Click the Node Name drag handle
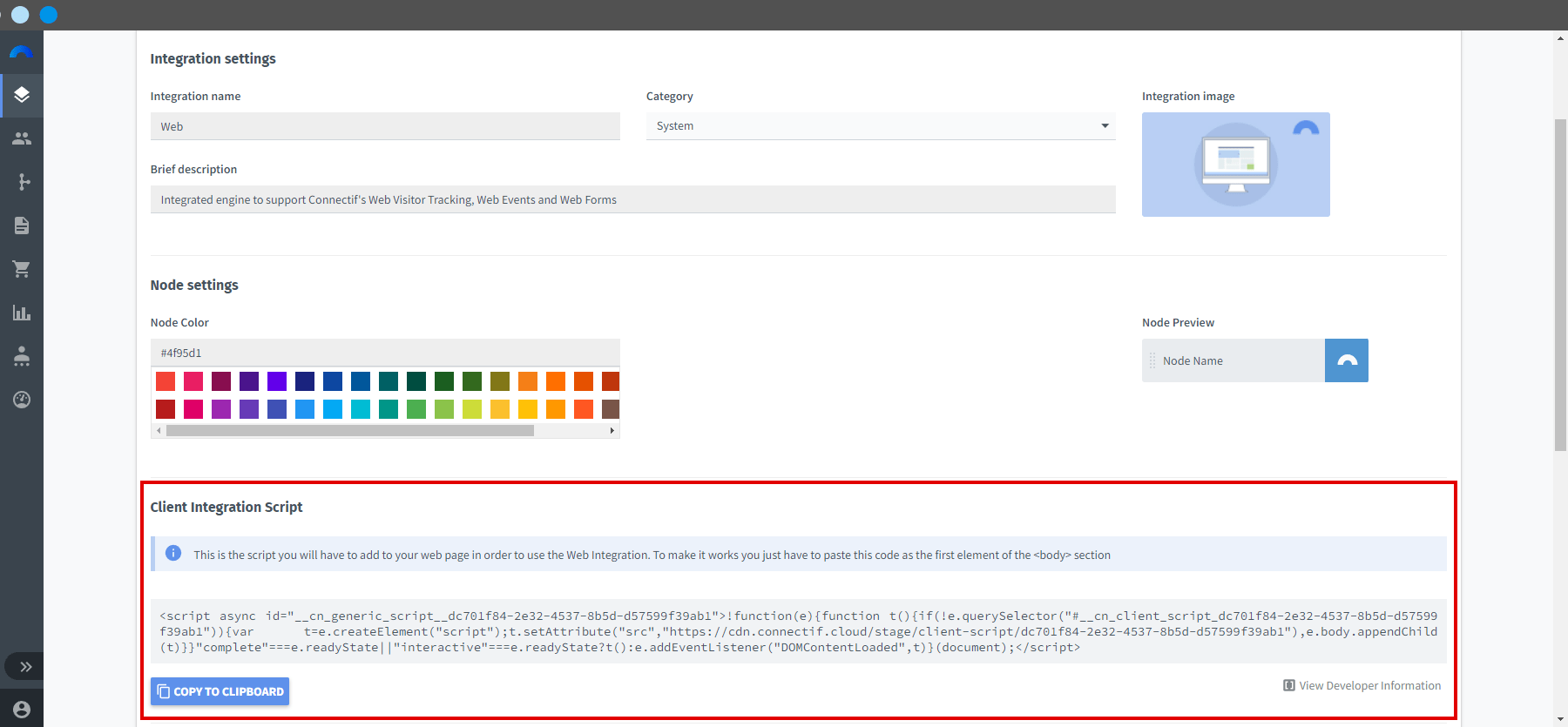The image size is (1568, 727). tap(1152, 360)
